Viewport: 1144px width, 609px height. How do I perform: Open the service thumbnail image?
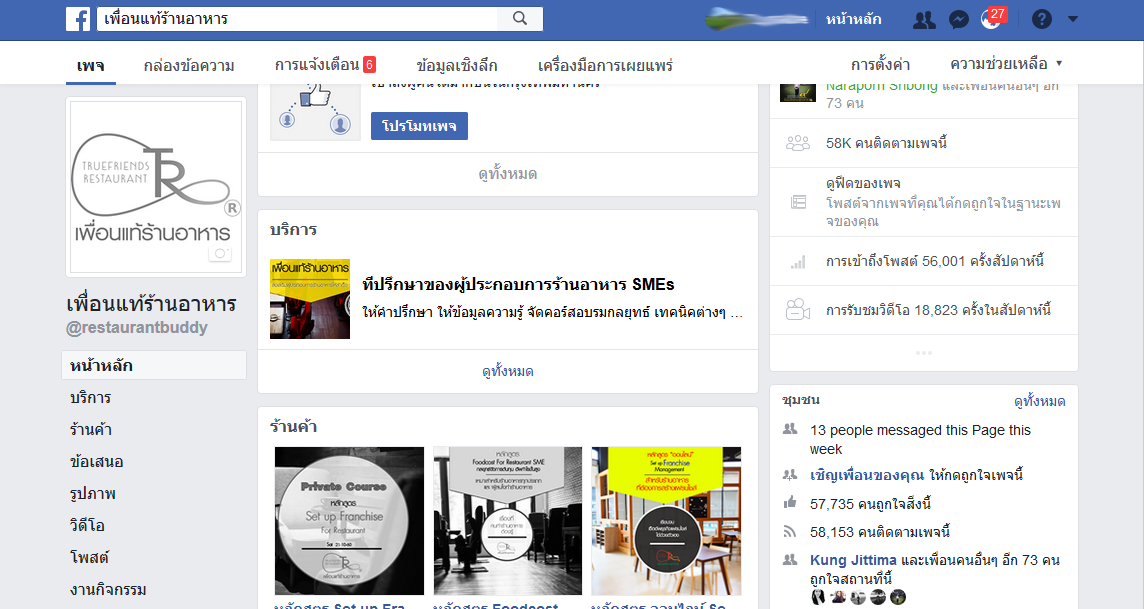(x=310, y=299)
